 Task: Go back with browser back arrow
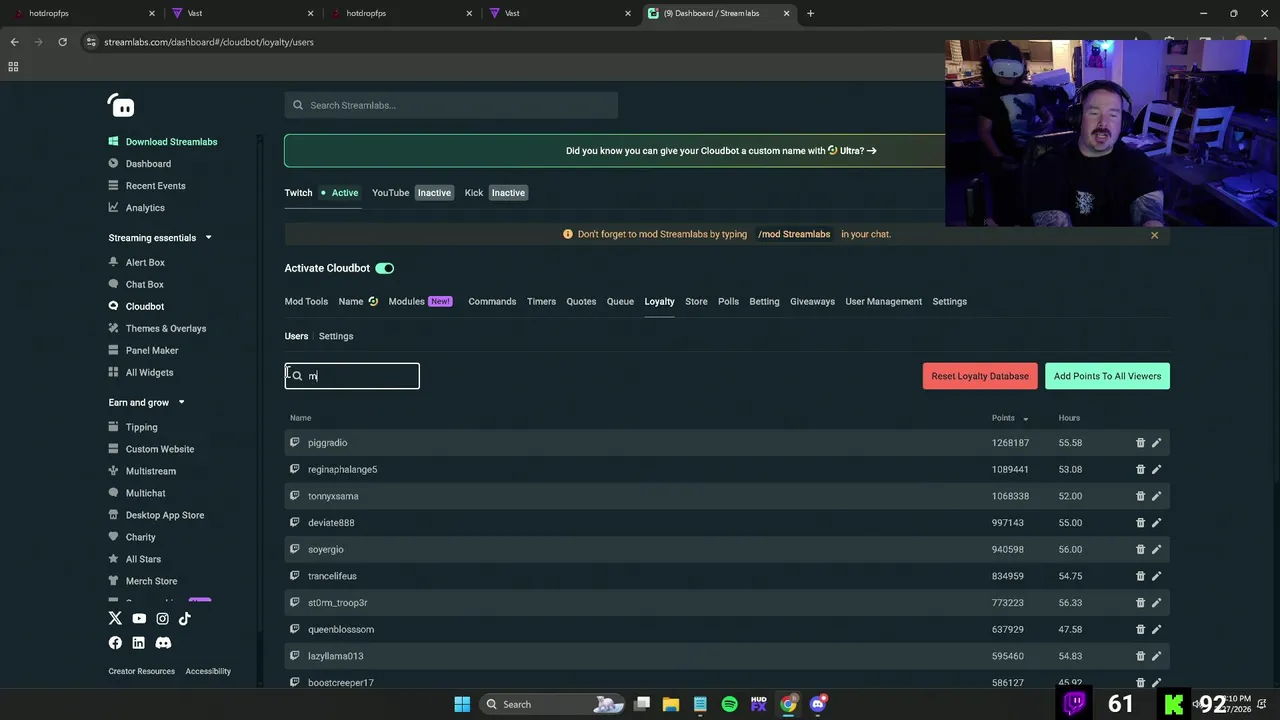coord(14,42)
